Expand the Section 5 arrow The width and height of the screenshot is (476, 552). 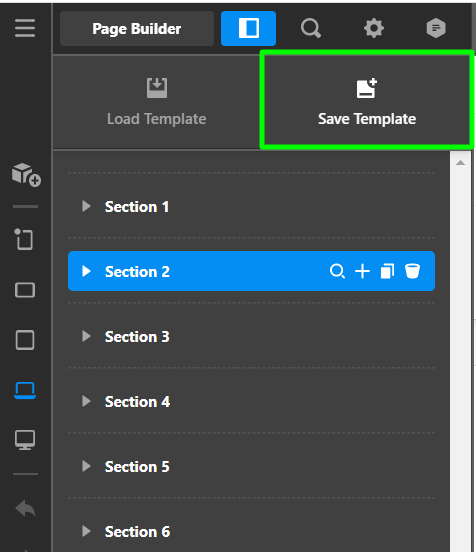pos(86,466)
